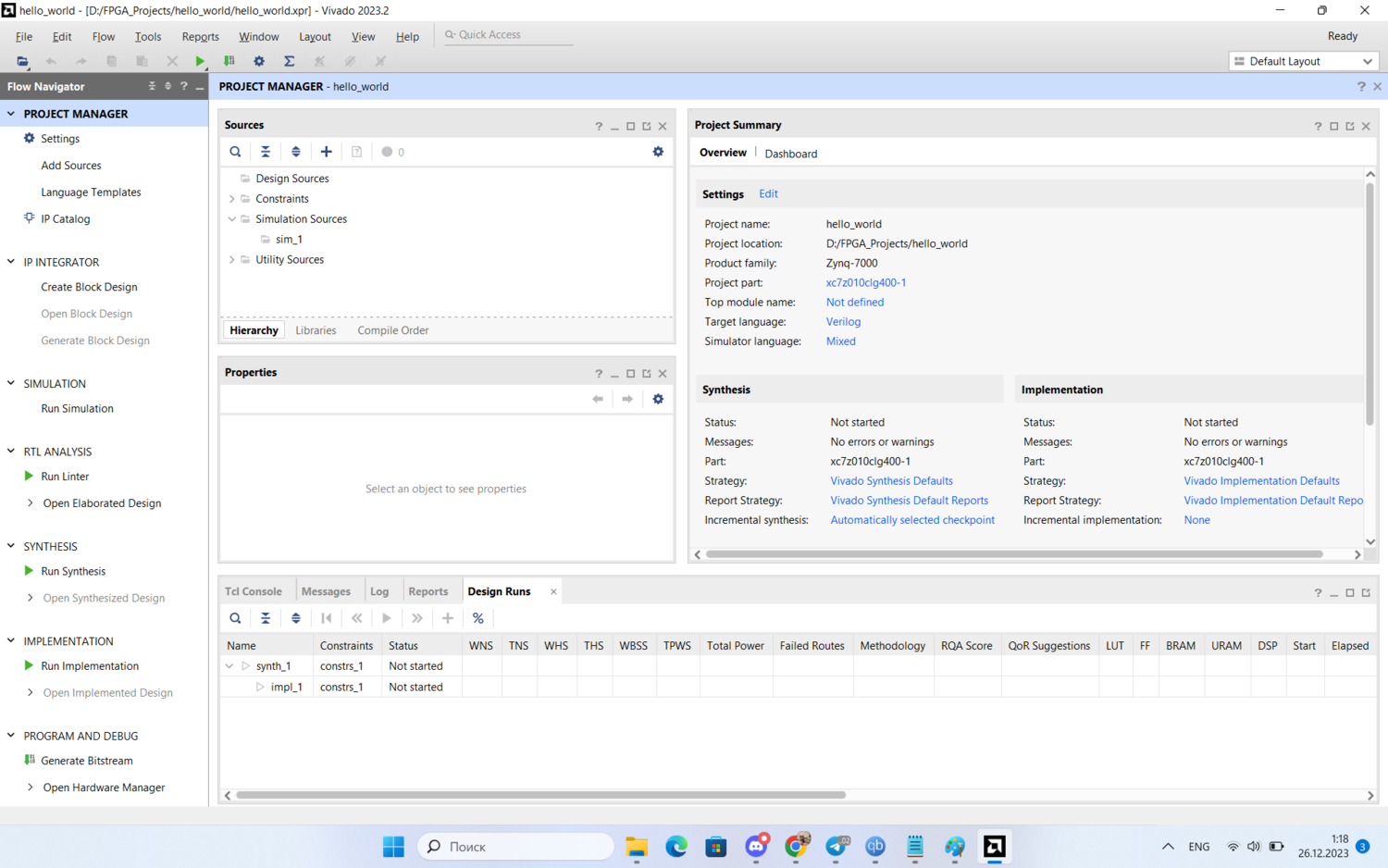The image size is (1388, 868).
Task: Collapse all in Design Runs toolbar
Action: point(266,618)
